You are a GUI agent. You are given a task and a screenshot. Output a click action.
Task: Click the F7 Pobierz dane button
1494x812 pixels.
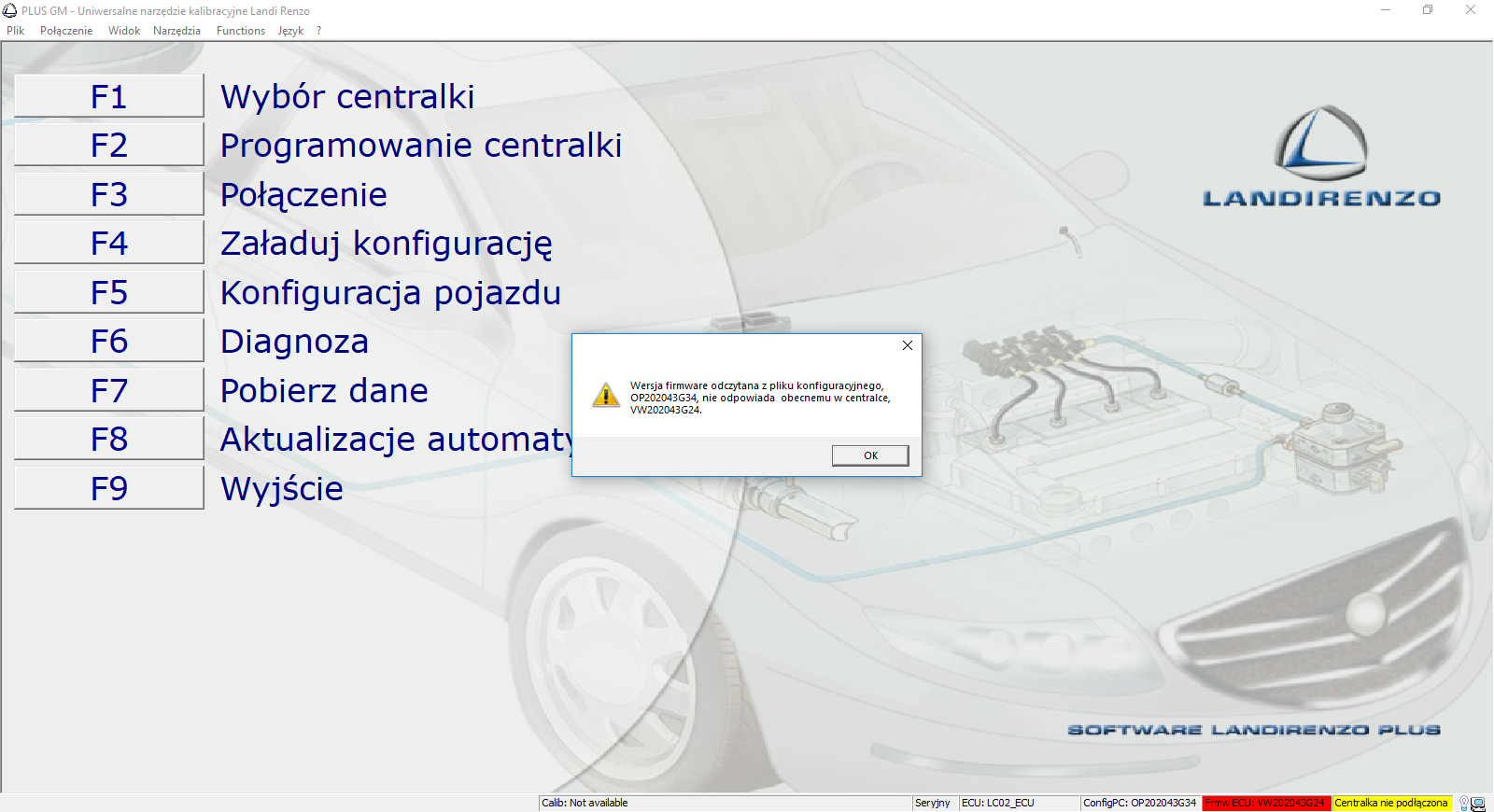click(x=109, y=390)
